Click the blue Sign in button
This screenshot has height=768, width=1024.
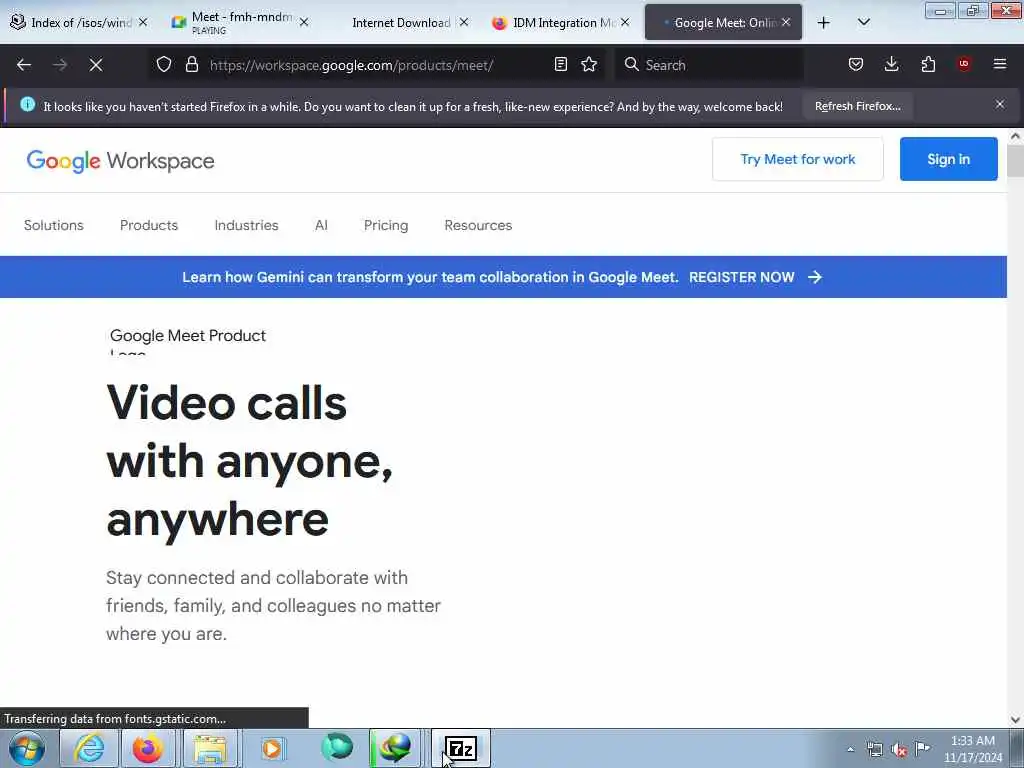[x=948, y=159]
